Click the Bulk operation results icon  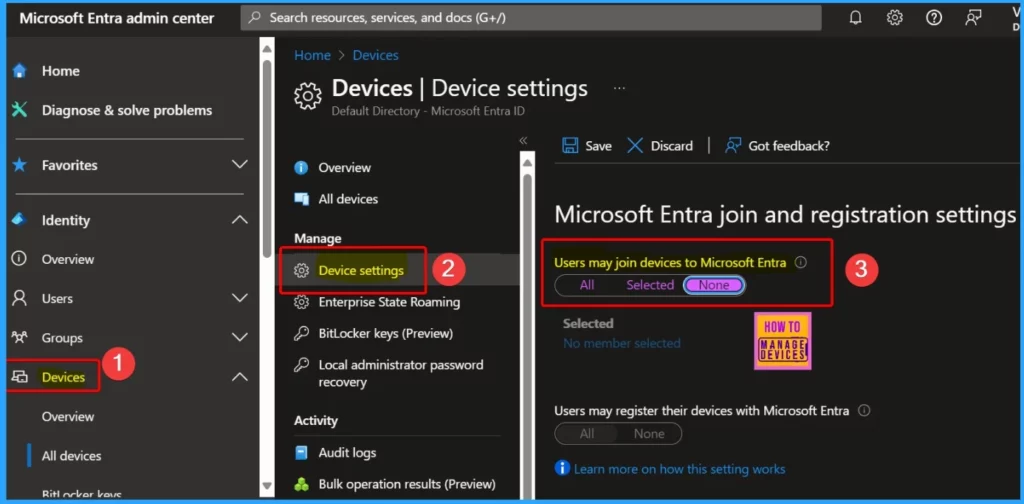click(301, 484)
